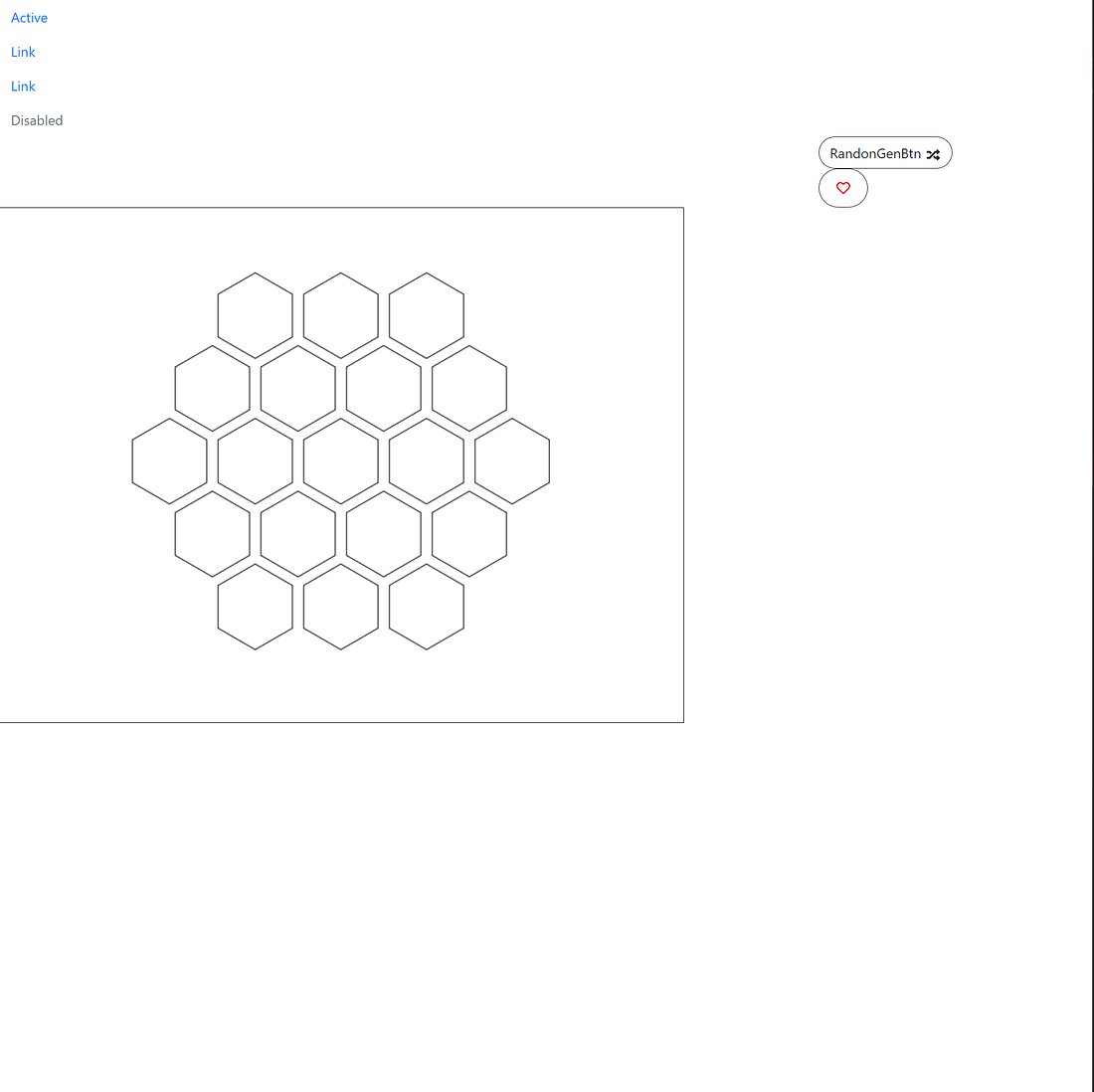Select the rightmost hexagon of the middle row
Viewport: 1094px width, 1092px height.
[x=512, y=460]
